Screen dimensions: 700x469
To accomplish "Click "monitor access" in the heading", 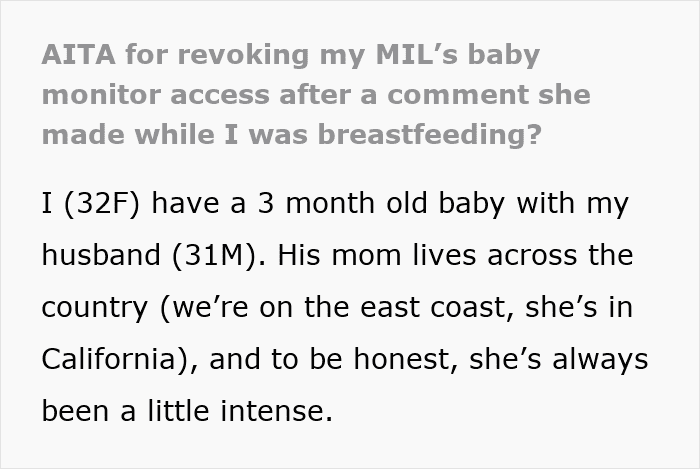I will [156, 95].
